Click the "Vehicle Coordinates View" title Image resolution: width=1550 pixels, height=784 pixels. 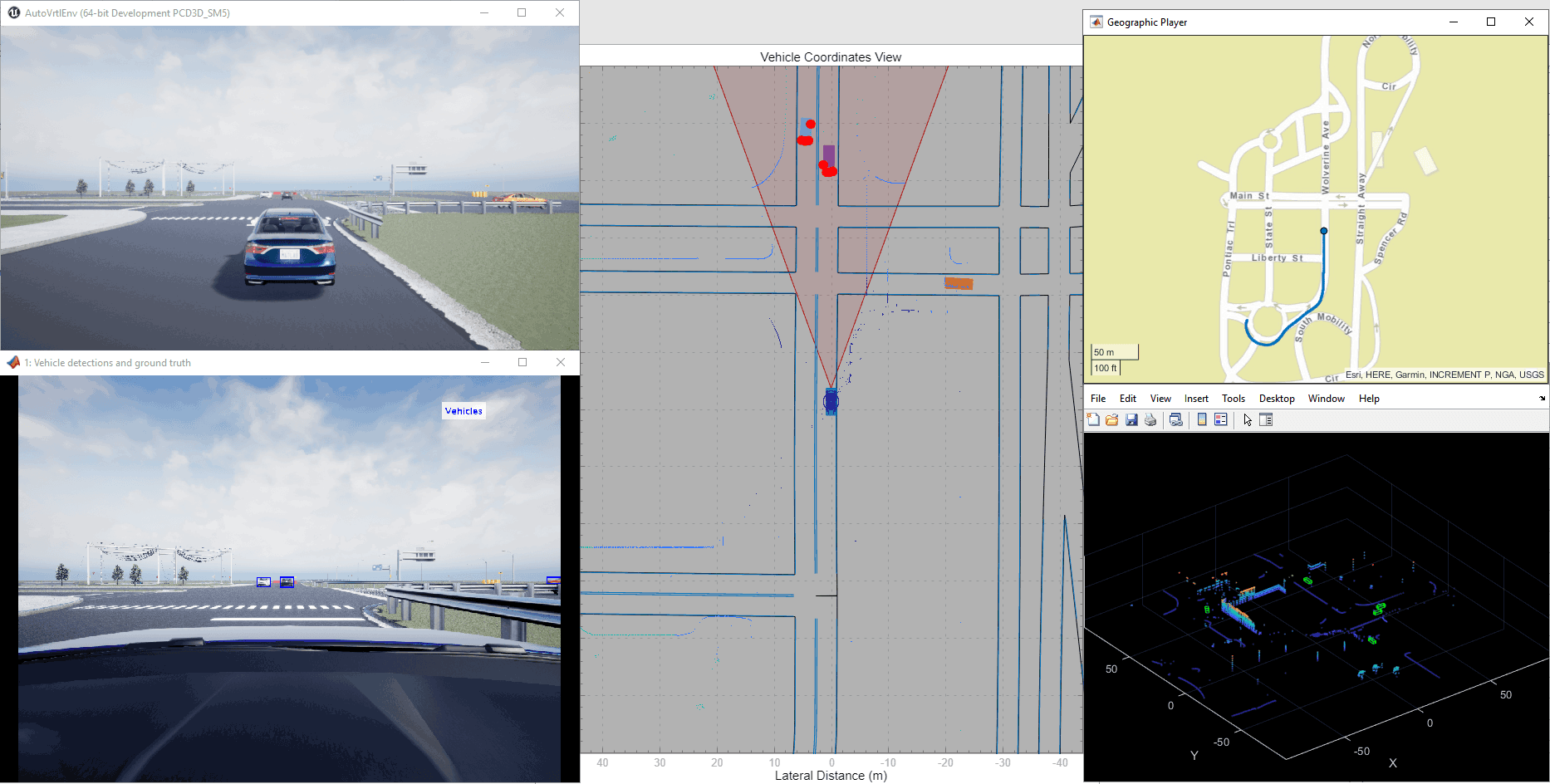tap(831, 57)
